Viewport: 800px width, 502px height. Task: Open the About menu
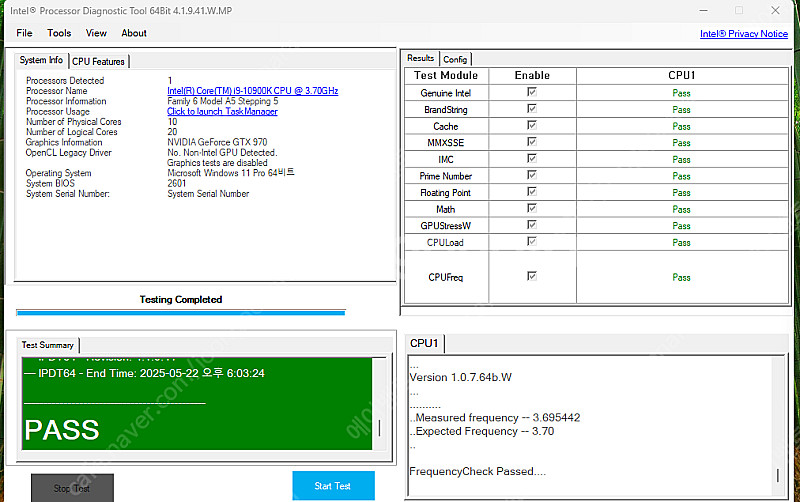(x=134, y=33)
